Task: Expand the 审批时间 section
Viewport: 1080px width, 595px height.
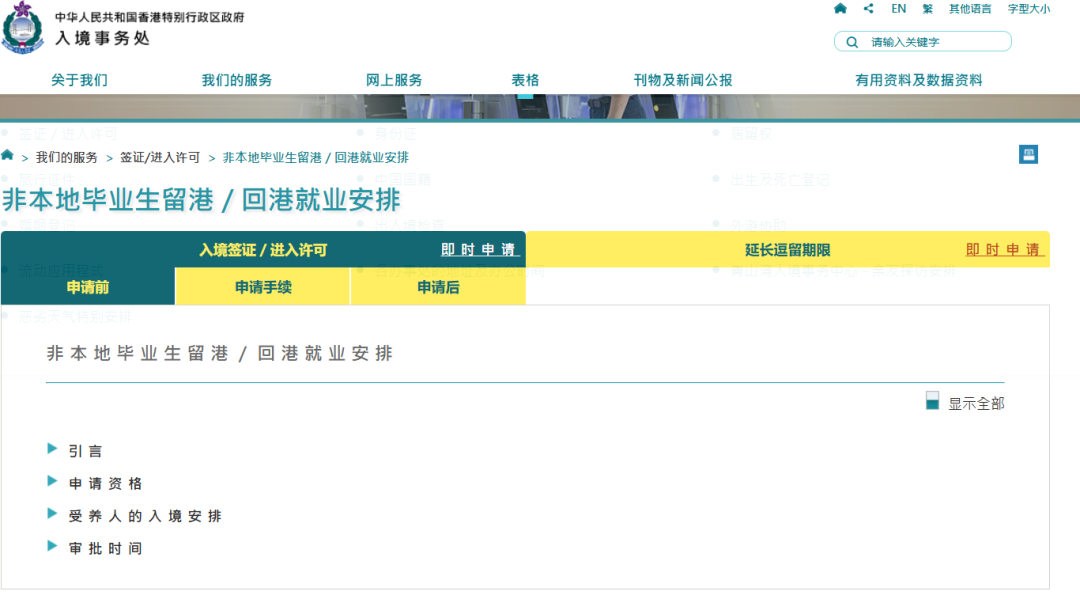Action: [x=105, y=549]
